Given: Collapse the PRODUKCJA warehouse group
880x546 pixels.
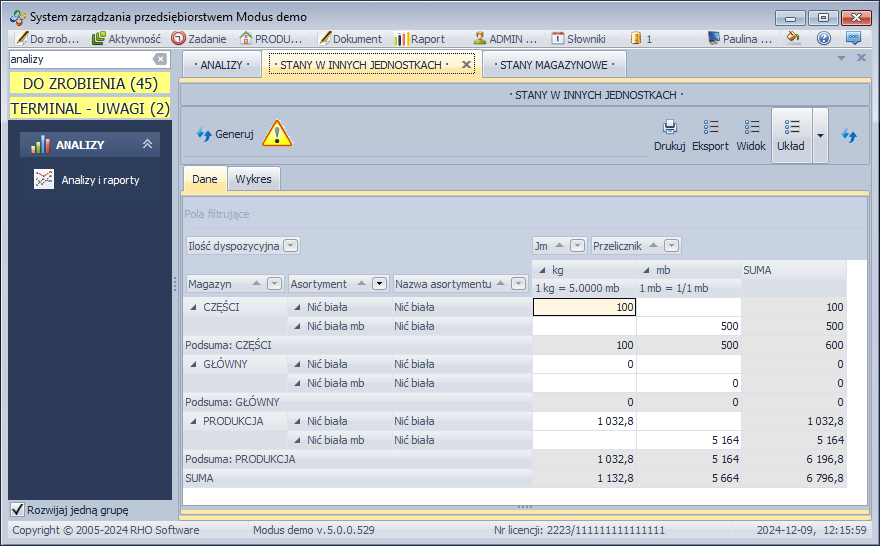Looking at the screenshot, I should (193, 421).
